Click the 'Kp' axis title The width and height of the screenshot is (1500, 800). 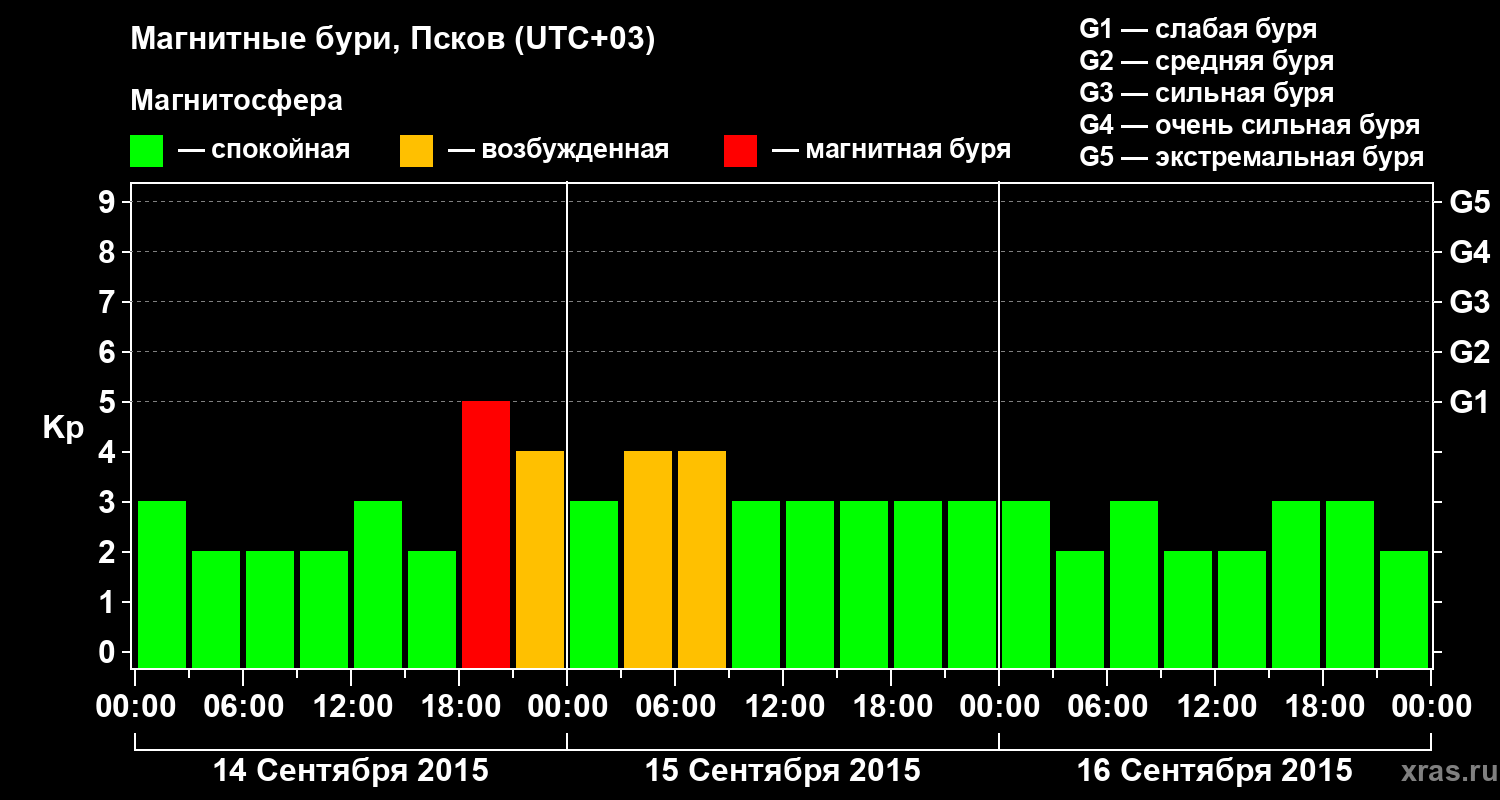63,428
